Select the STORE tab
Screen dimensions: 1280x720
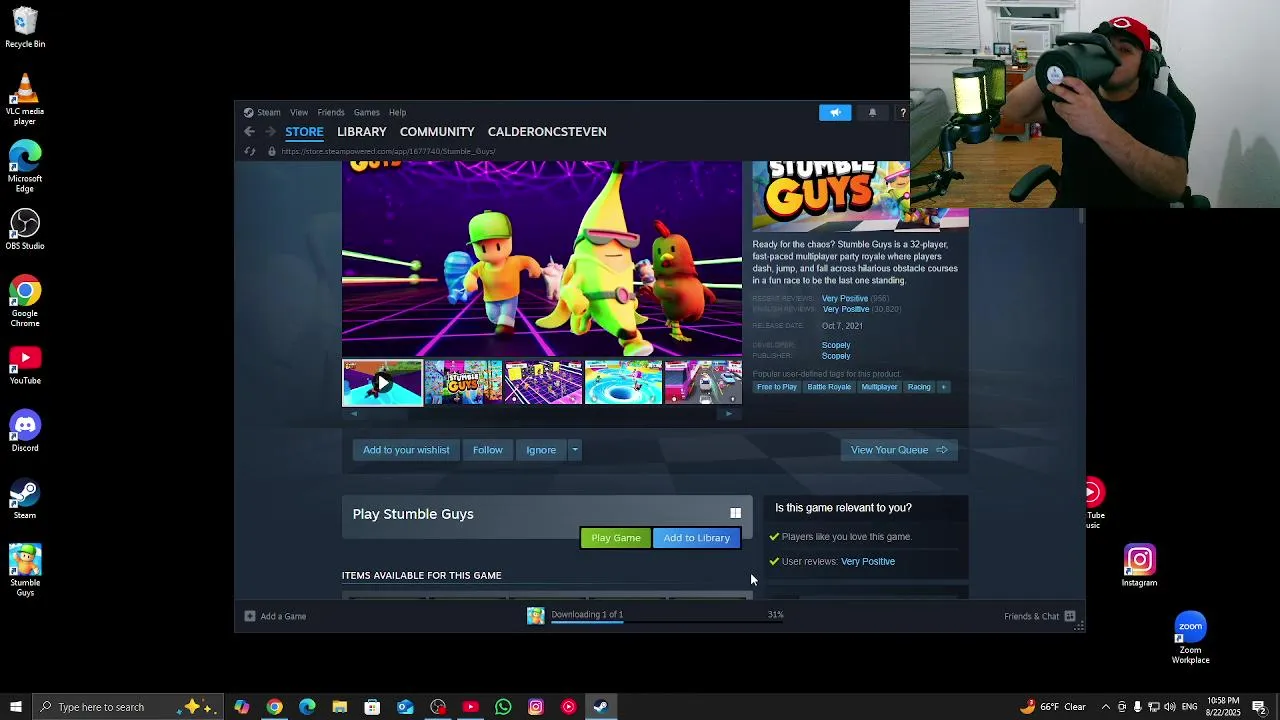click(304, 132)
